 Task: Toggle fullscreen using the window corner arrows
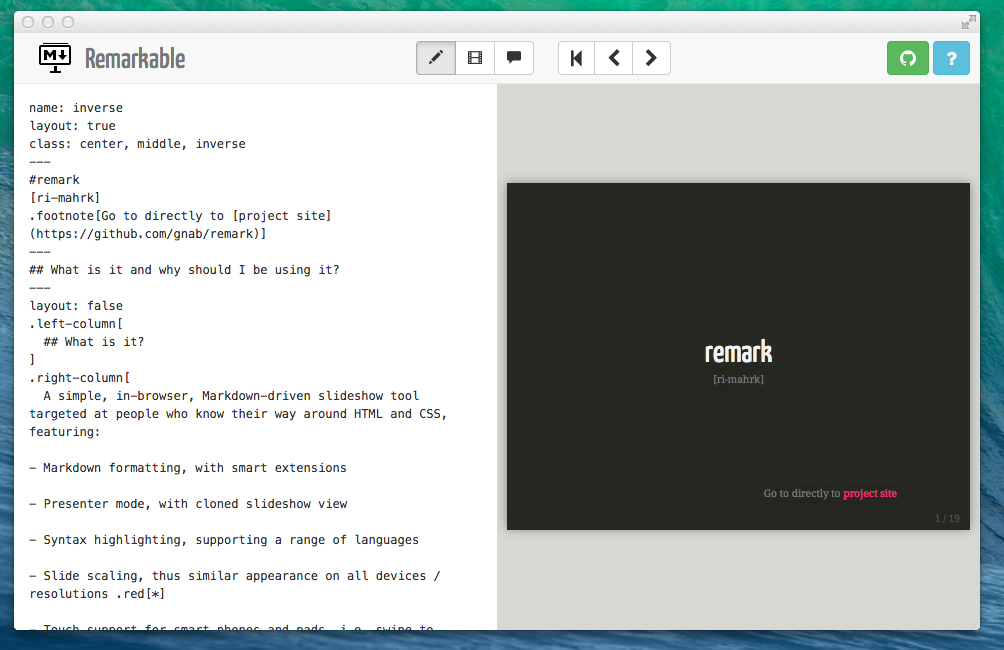click(969, 22)
